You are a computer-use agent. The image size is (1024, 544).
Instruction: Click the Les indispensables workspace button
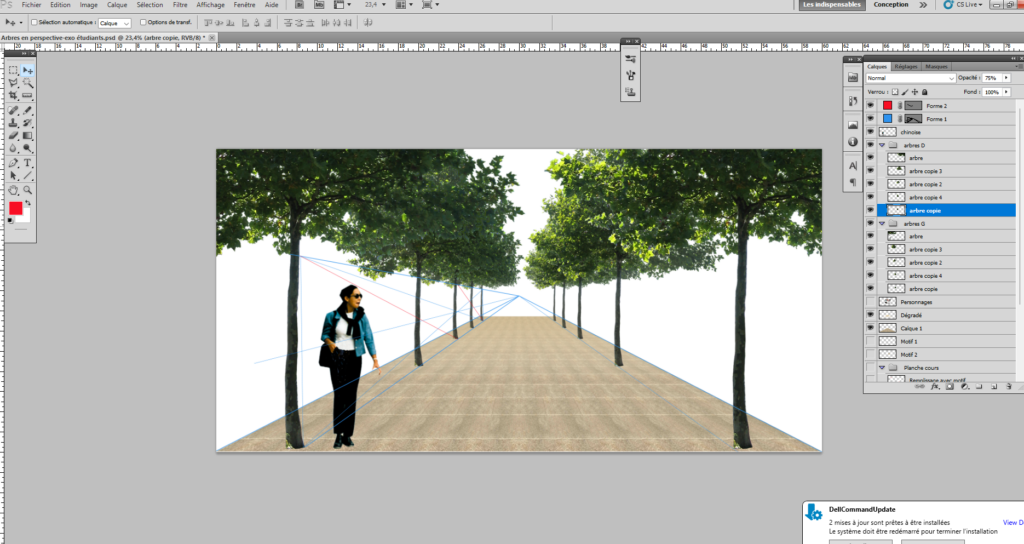pyautogui.click(x=832, y=5)
